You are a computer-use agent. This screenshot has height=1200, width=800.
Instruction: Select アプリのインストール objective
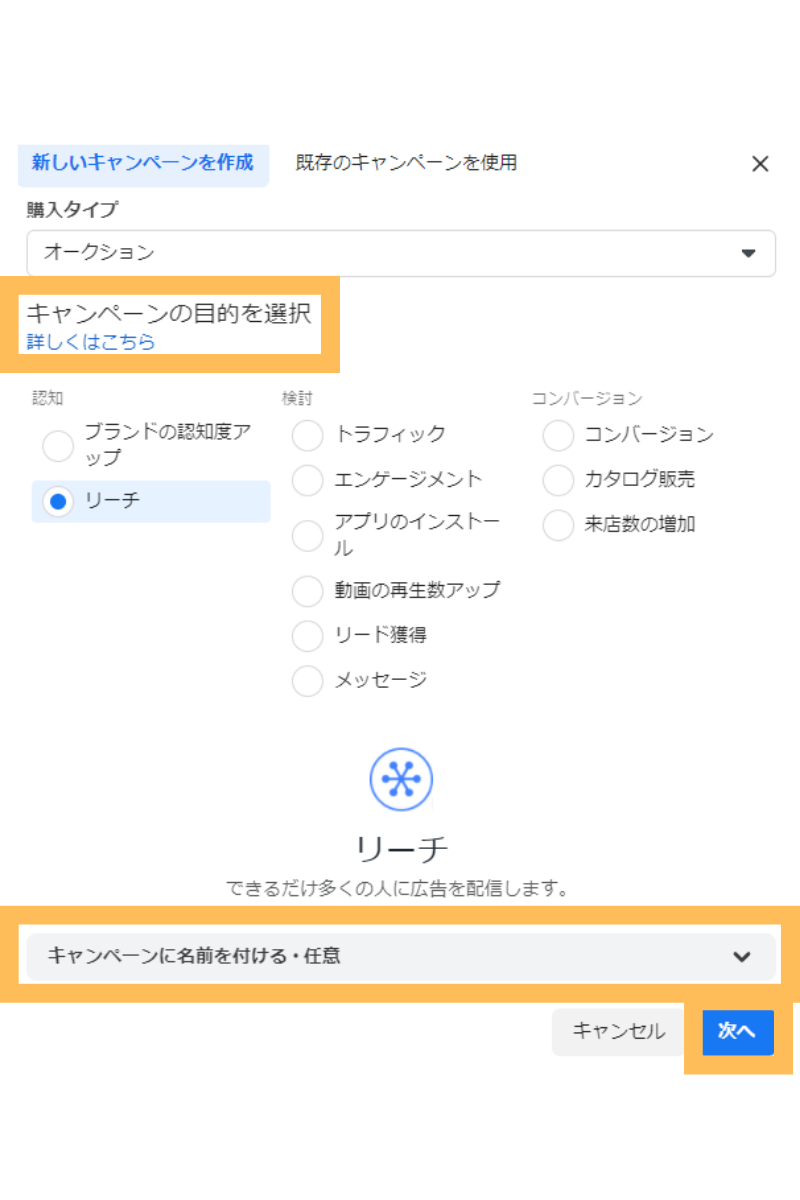[308, 535]
